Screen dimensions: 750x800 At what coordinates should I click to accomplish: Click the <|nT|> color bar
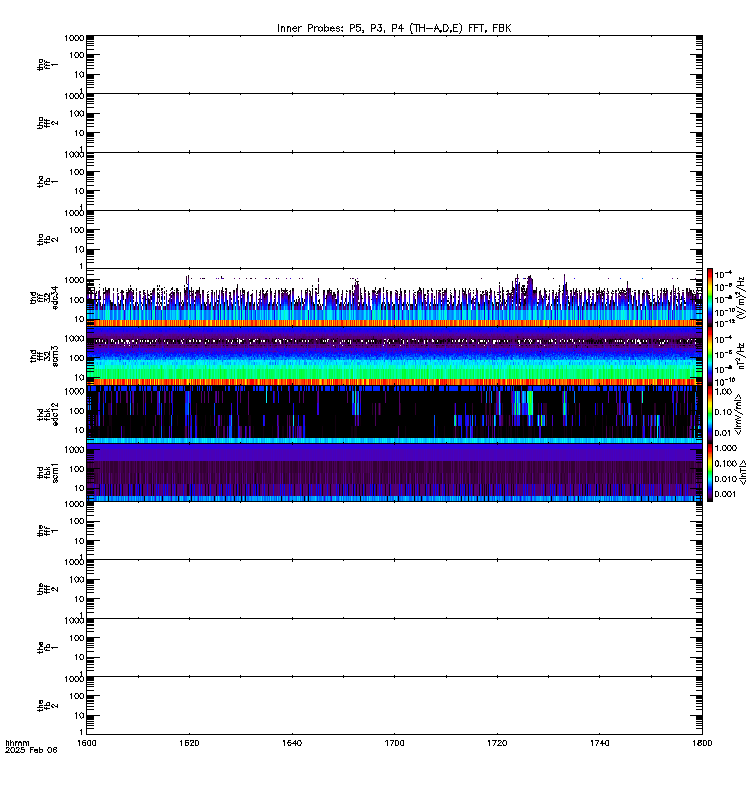(x=710, y=472)
